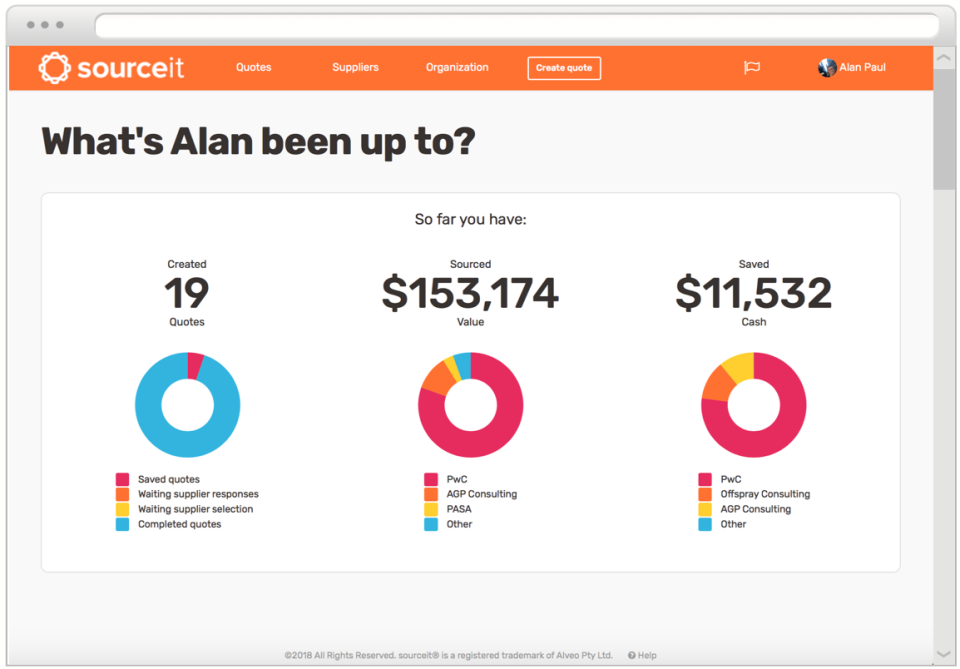This screenshot has height=669, width=960.
Task: Open Alan Paul's profile avatar
Action: [x=827, y=67]
